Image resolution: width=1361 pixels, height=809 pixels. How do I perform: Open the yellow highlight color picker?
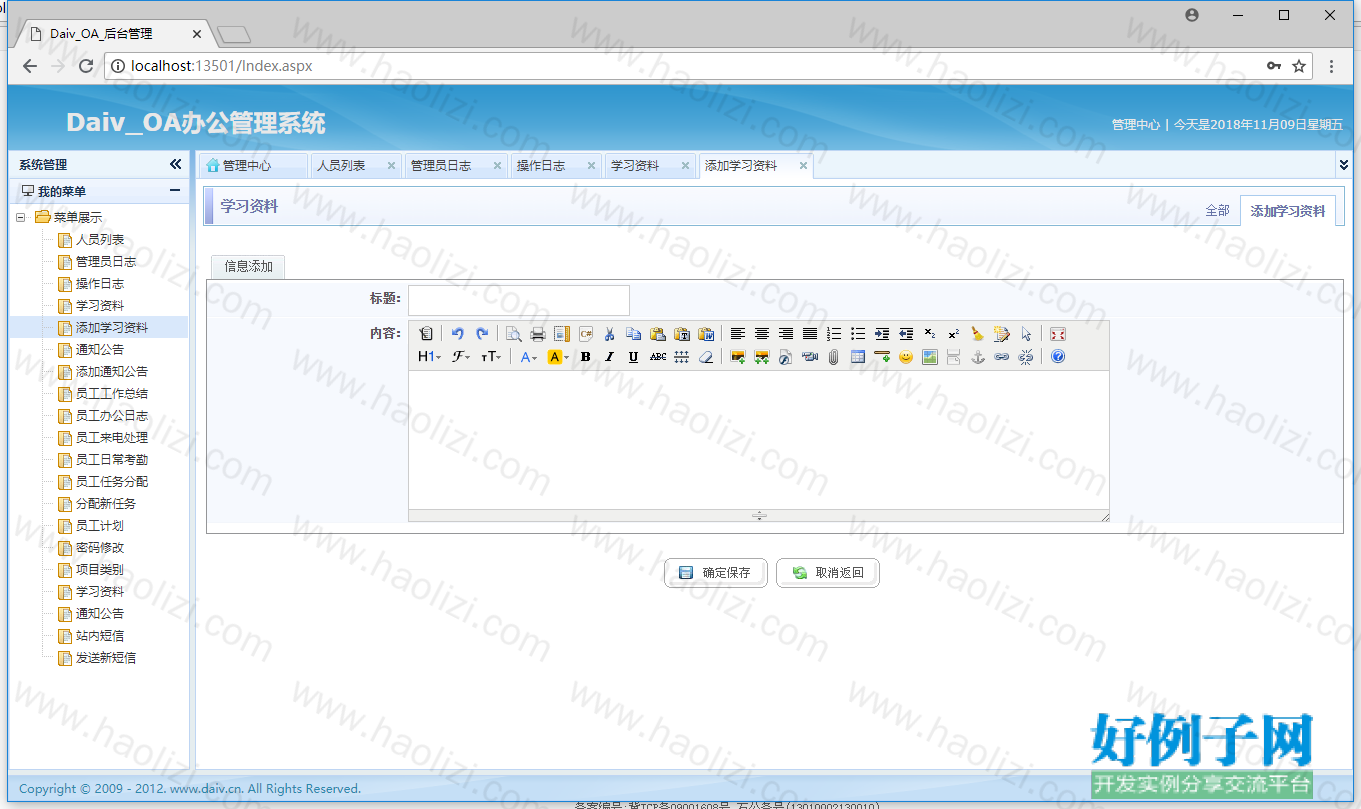(558, 357)
